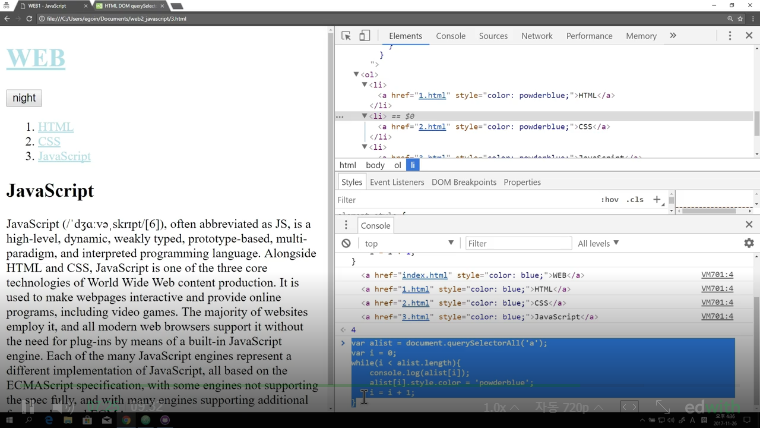Toggle the :hov element state button
760x428 pixels.
click(x=610, y=199)
